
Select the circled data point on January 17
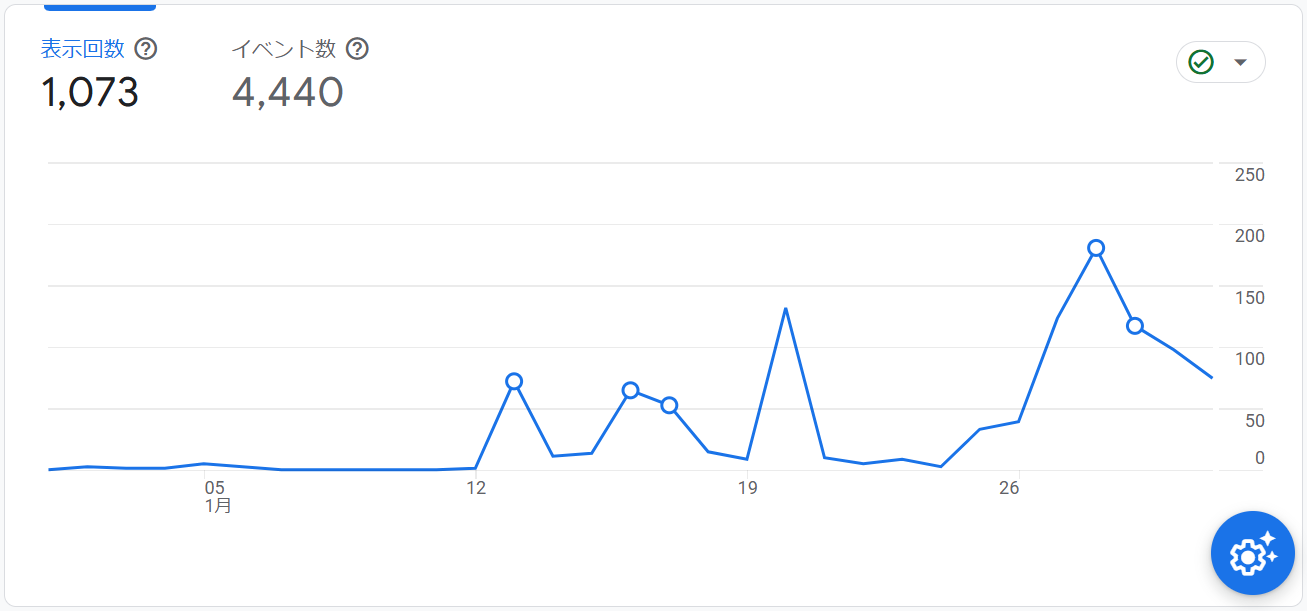pos(669,405)
